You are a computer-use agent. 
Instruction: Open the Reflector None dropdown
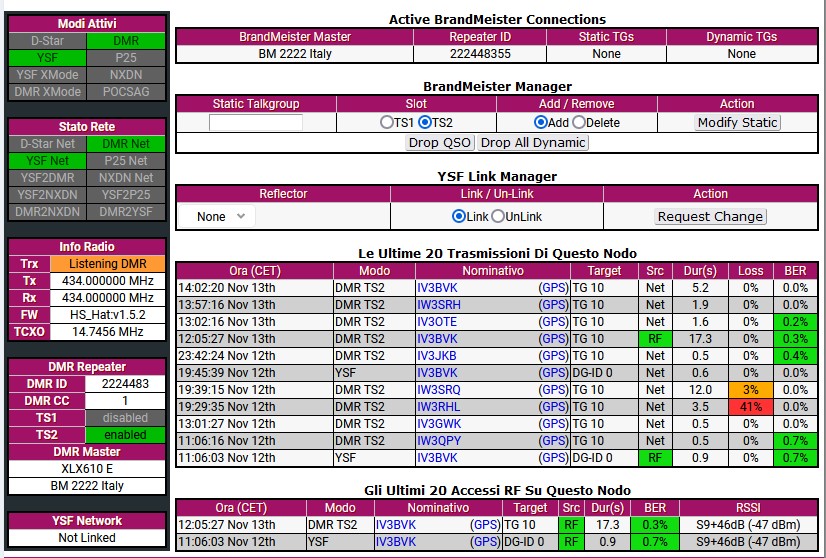217,217
